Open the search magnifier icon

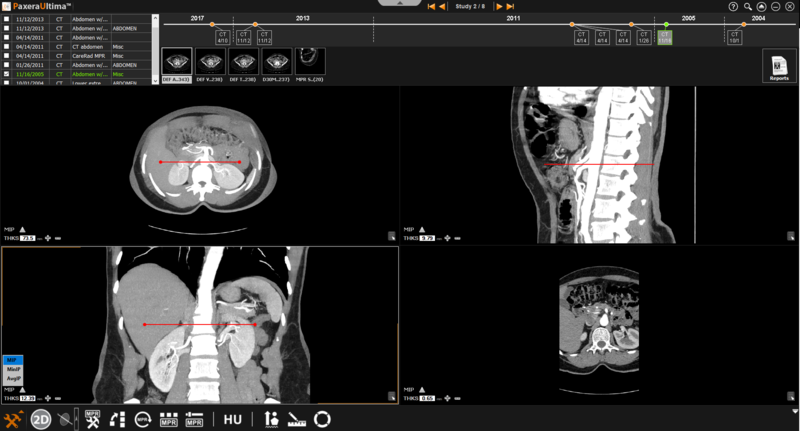747,6
